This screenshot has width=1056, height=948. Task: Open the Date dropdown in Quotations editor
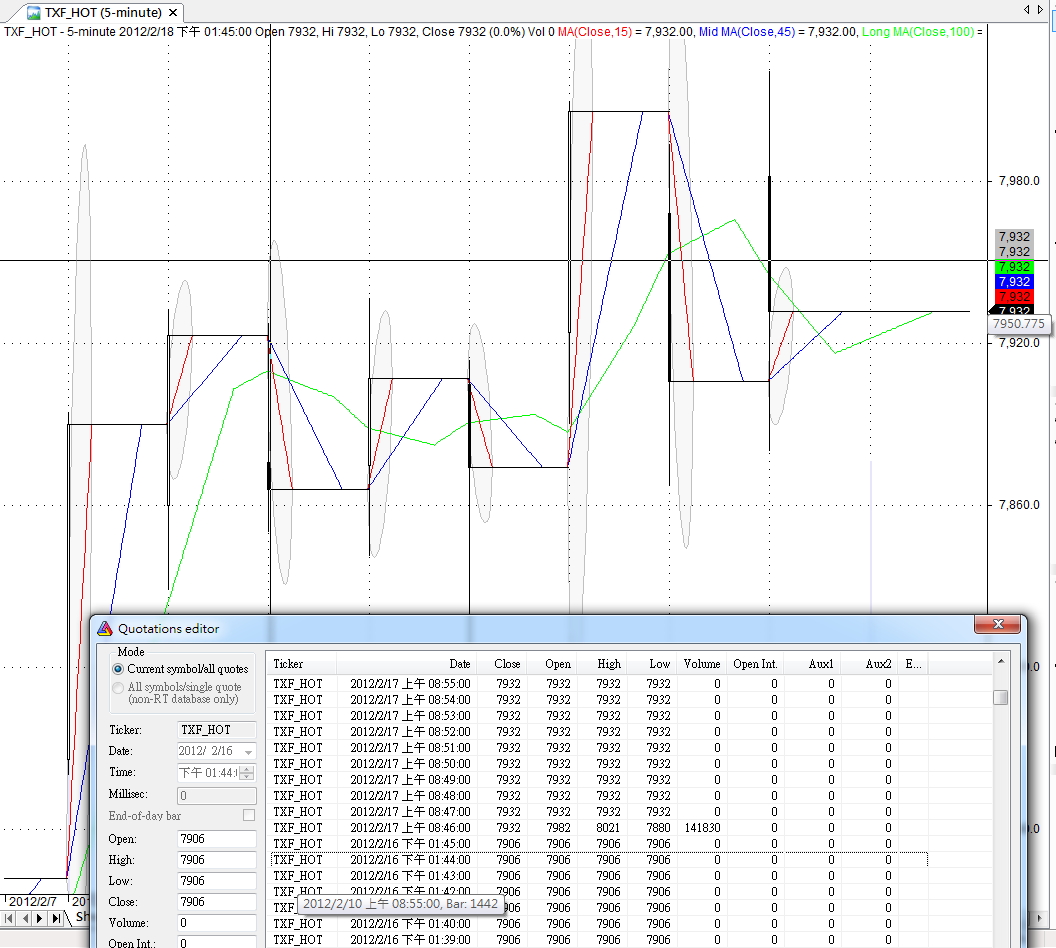249,751
